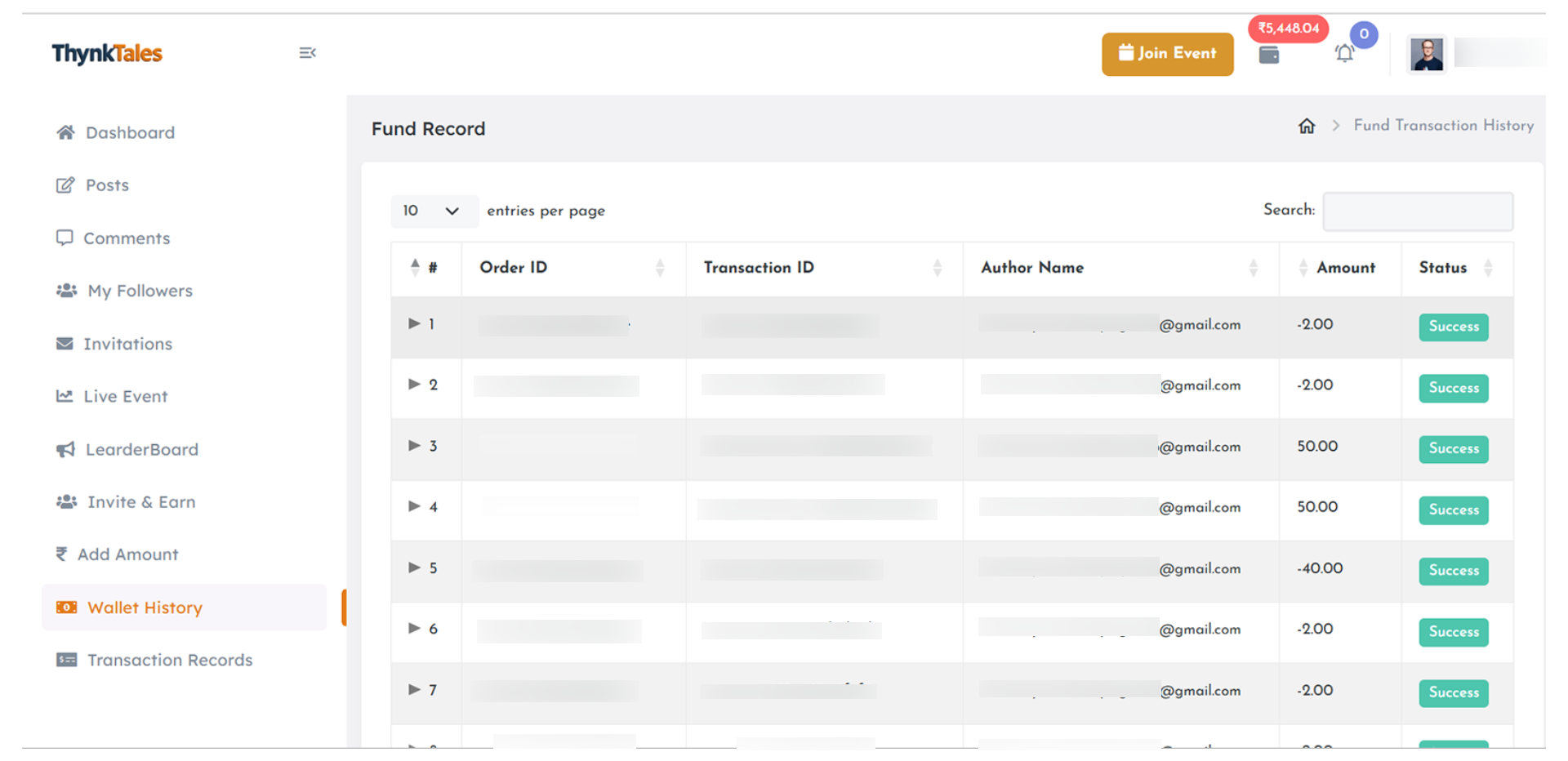Click the Add Amount rupee icon

coord(61,554)
